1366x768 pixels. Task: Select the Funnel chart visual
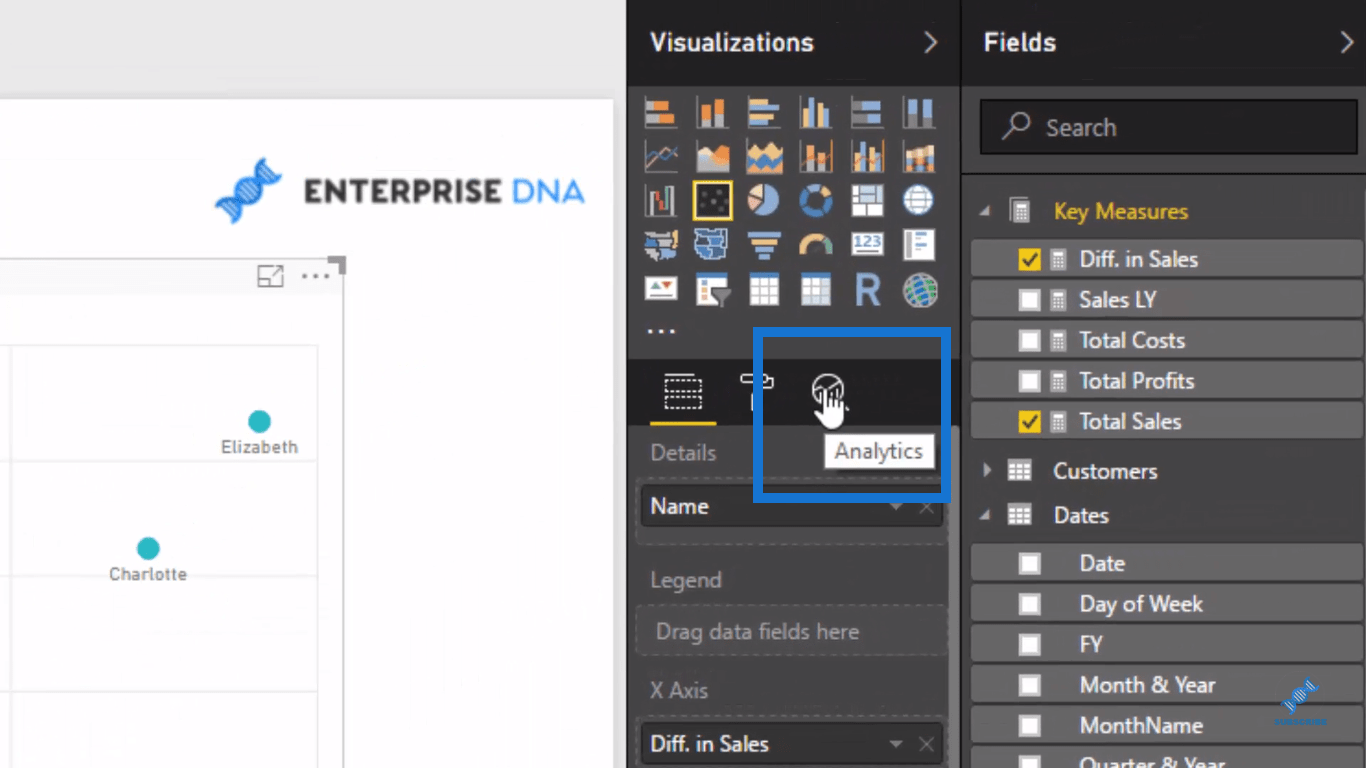(764, 245)
